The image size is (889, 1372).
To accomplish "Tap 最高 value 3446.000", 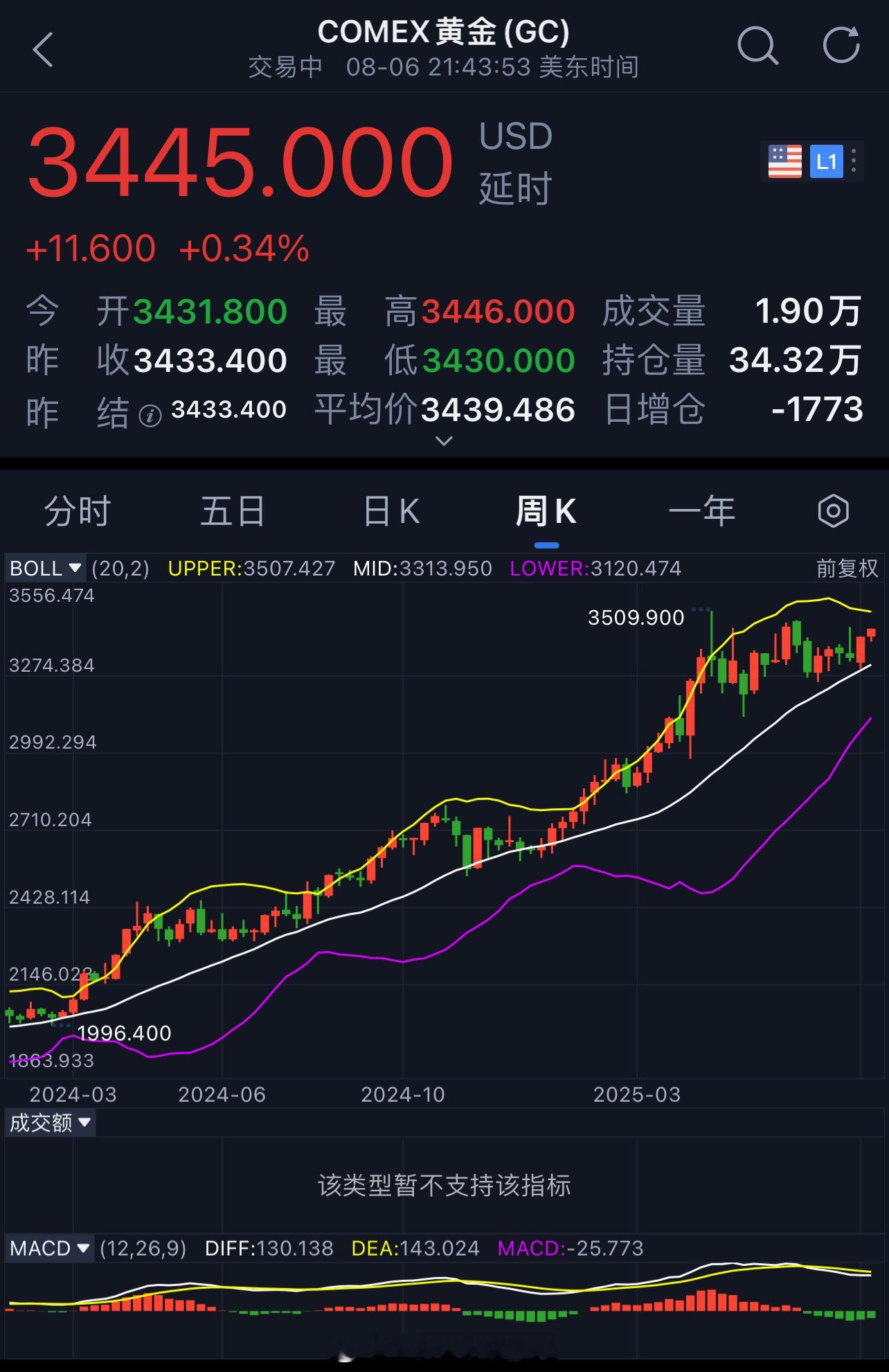I will [x=499, y=311].
